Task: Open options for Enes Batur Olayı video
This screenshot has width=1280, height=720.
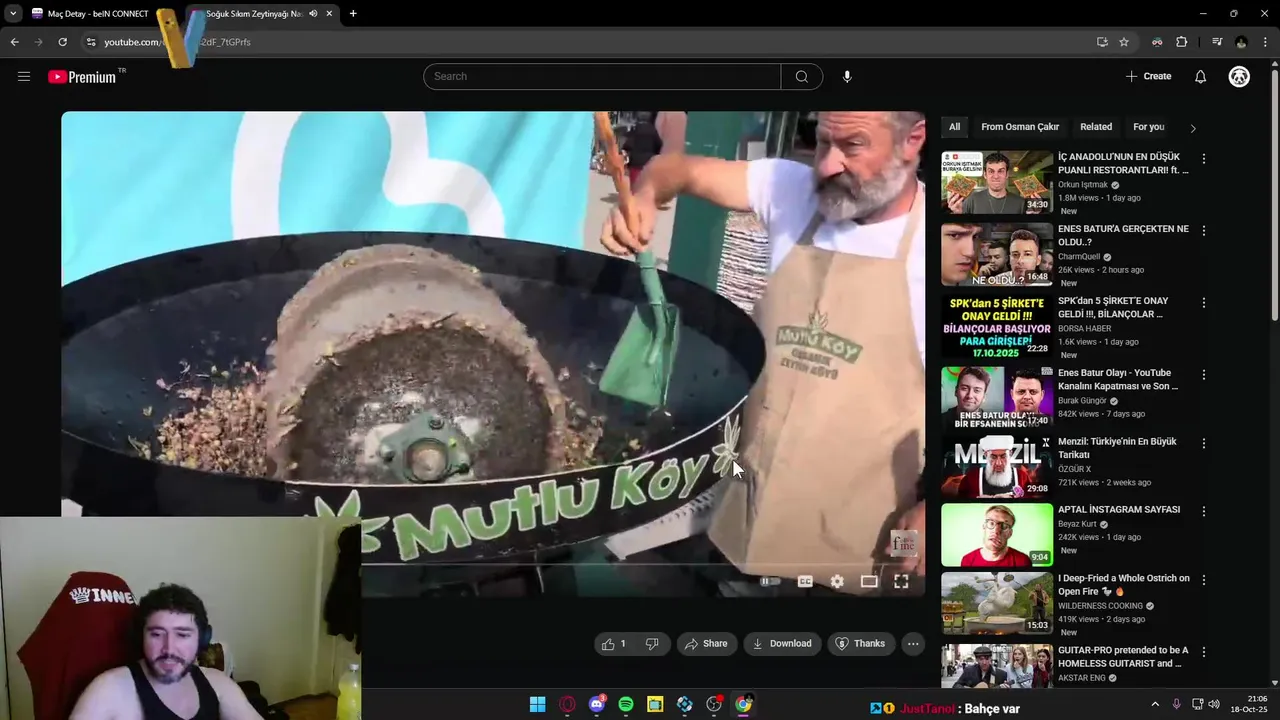Action: [x=1204, y=374]
